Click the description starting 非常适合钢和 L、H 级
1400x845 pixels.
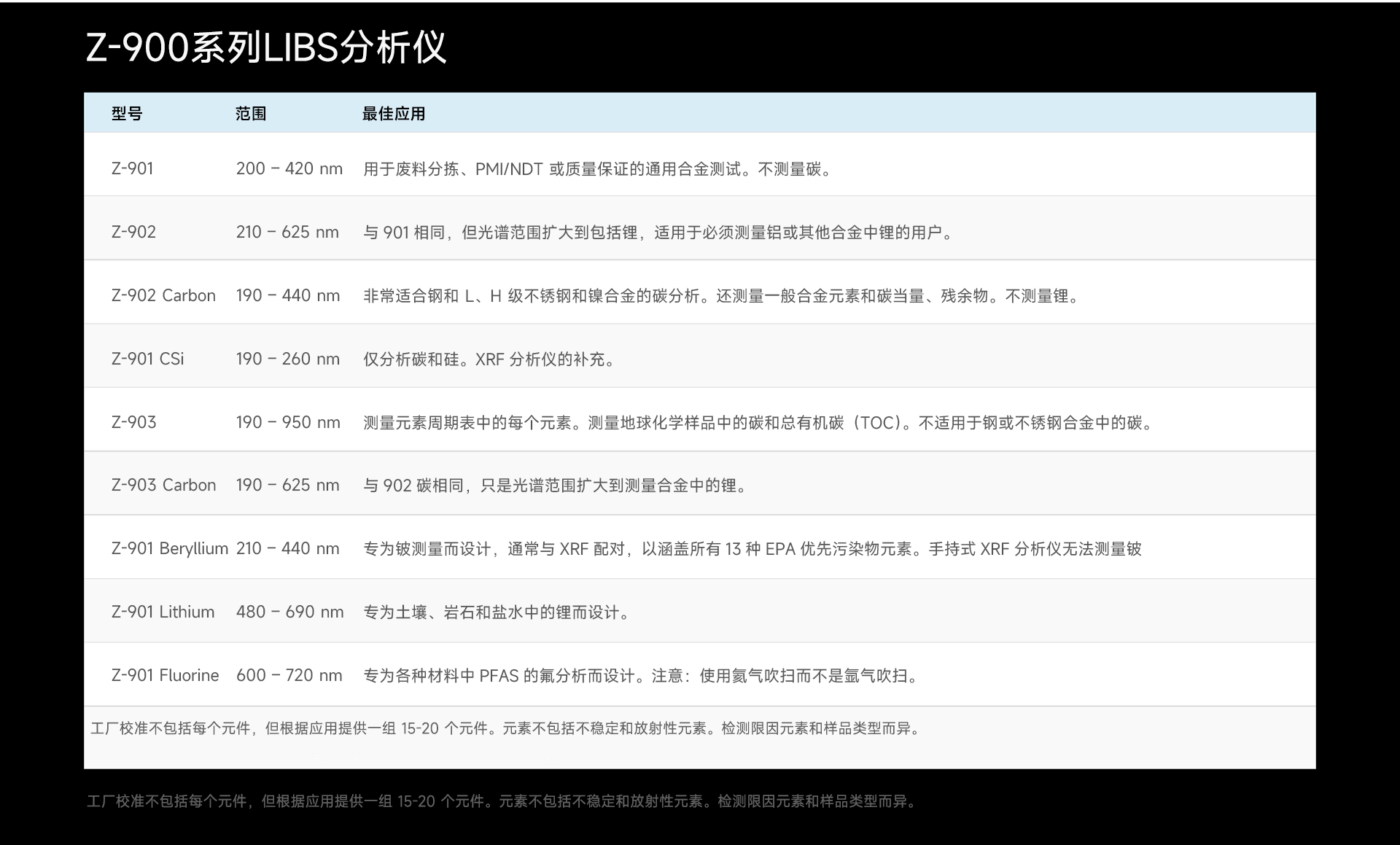(723, 296)
